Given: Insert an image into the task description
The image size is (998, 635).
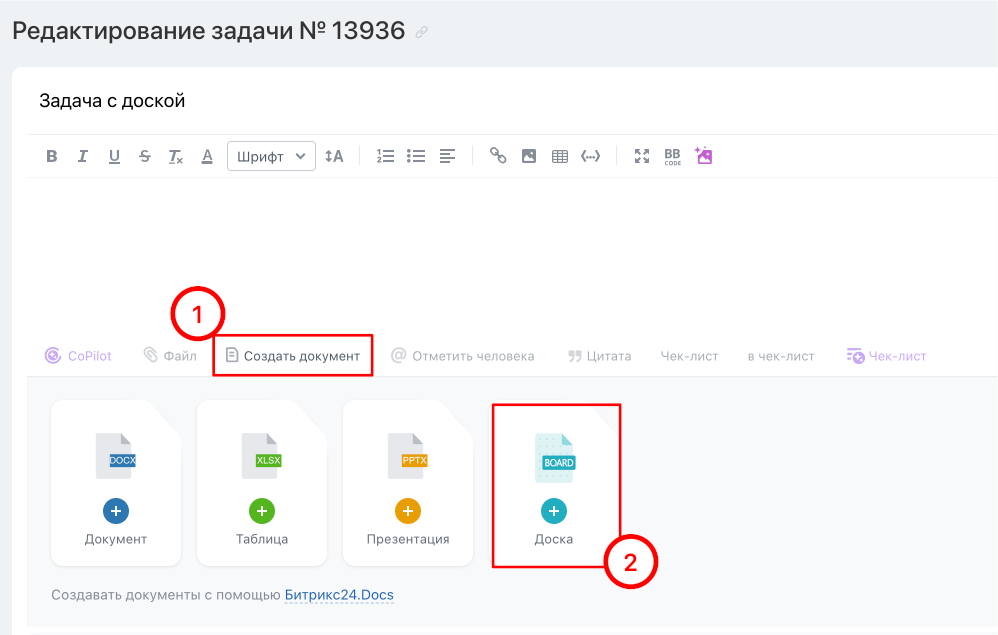Looking at the screenshot, I should coord(529,155).
